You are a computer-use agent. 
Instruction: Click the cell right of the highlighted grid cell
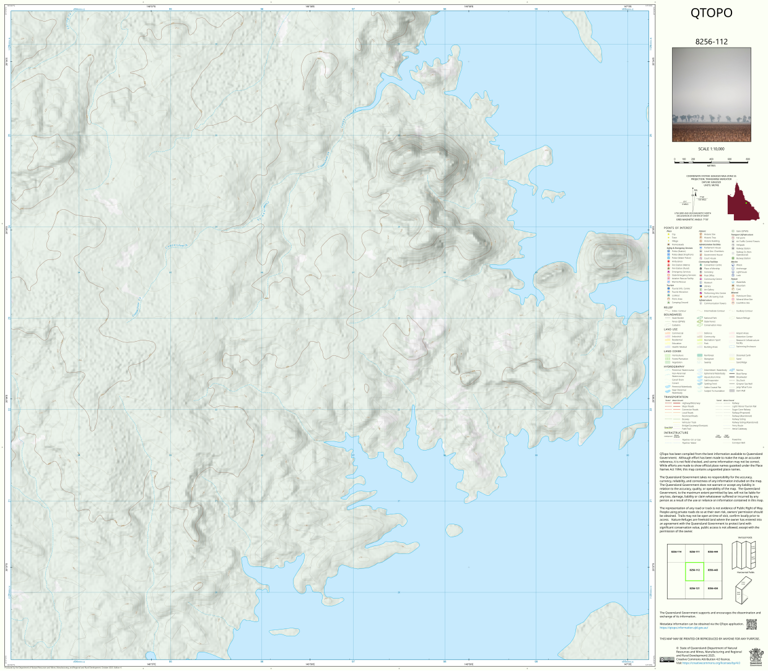713,571
